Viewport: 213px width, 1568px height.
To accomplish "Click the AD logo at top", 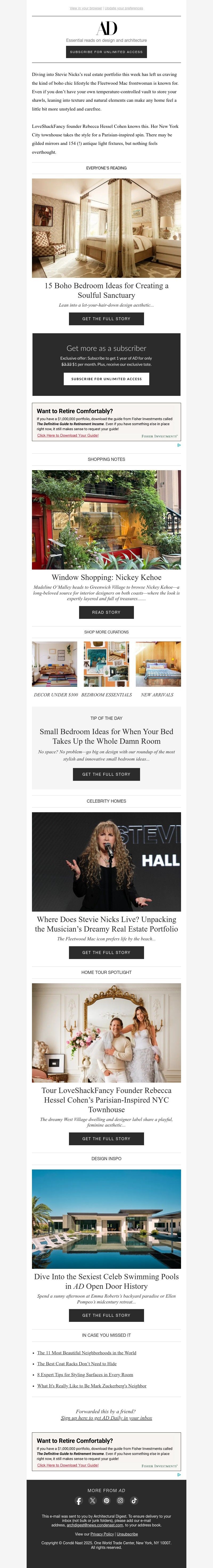I will pos(106,28).
